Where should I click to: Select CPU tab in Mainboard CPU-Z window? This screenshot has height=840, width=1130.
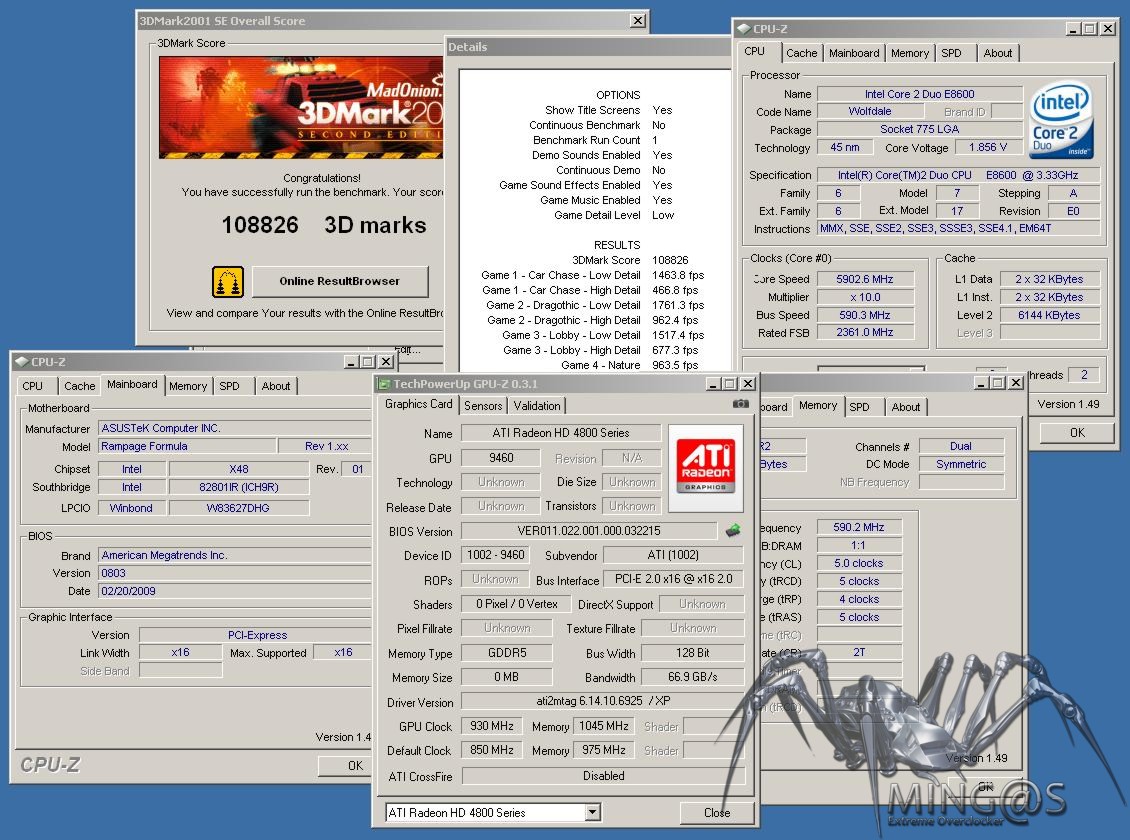tap(32, 386)
